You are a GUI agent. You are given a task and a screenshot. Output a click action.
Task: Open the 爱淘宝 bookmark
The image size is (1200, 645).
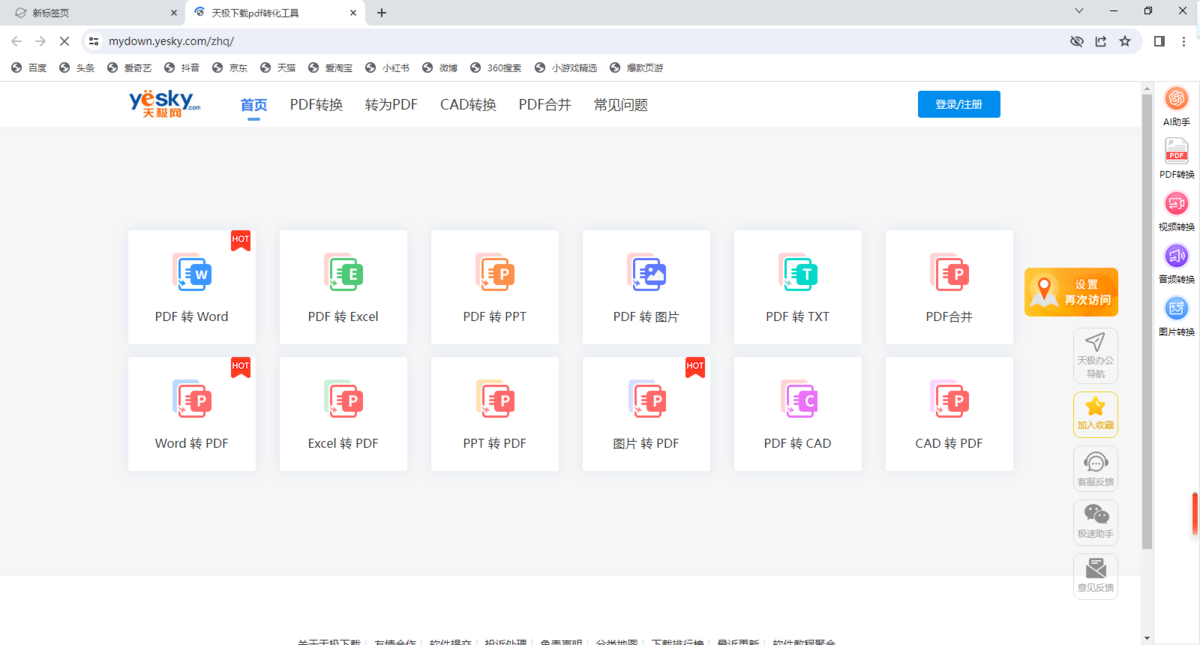tap(331, 68)
